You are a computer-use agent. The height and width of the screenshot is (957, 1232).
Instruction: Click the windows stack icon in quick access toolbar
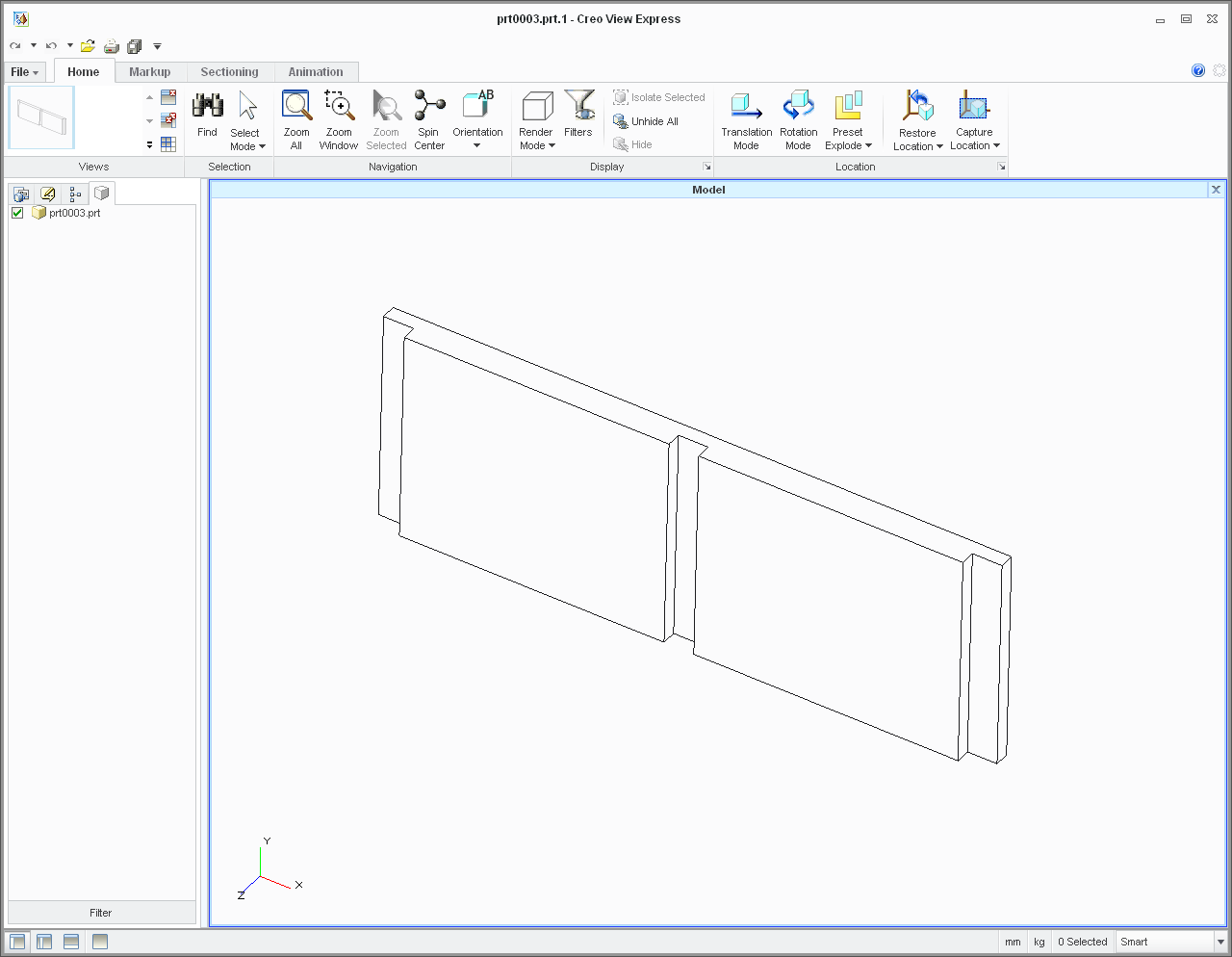tap(134, 45)
